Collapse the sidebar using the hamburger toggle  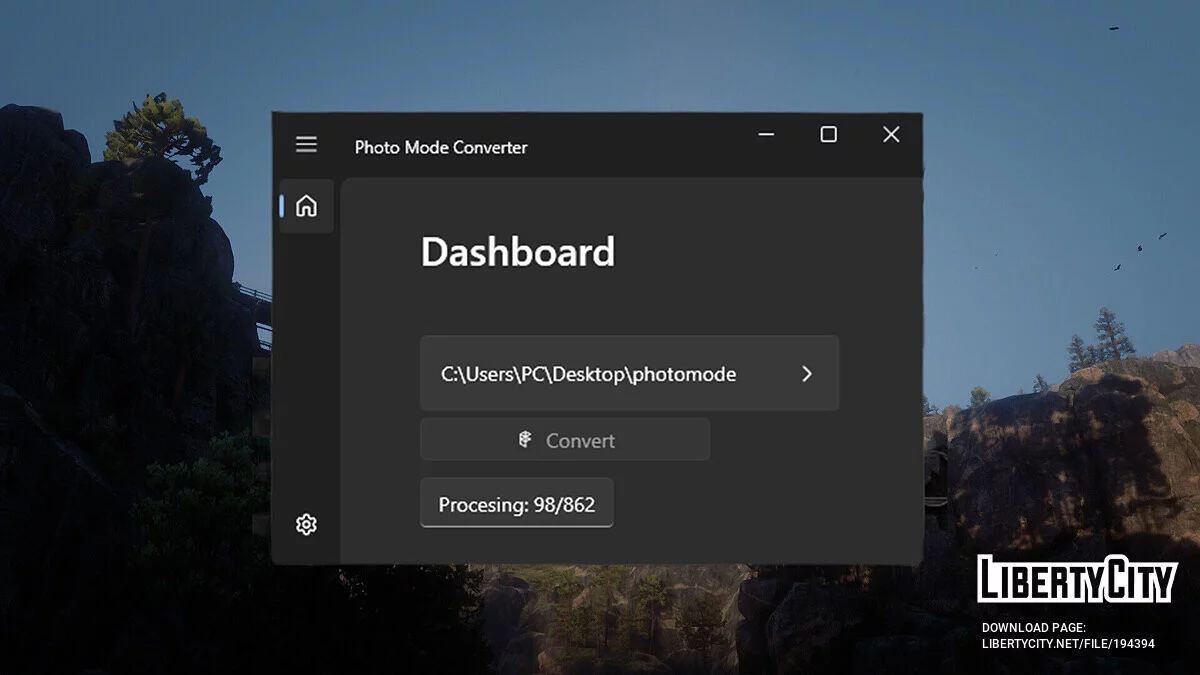pyautogui.click(x=306, y=143)
